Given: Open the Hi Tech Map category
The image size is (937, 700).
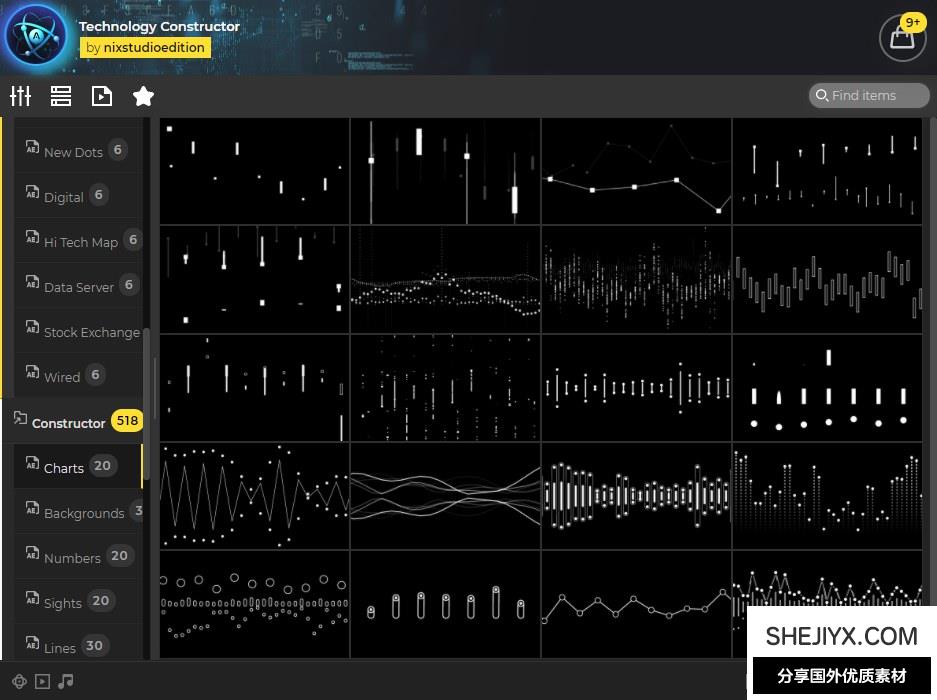Looking at the screenshot, I should [x=80, y=242].
